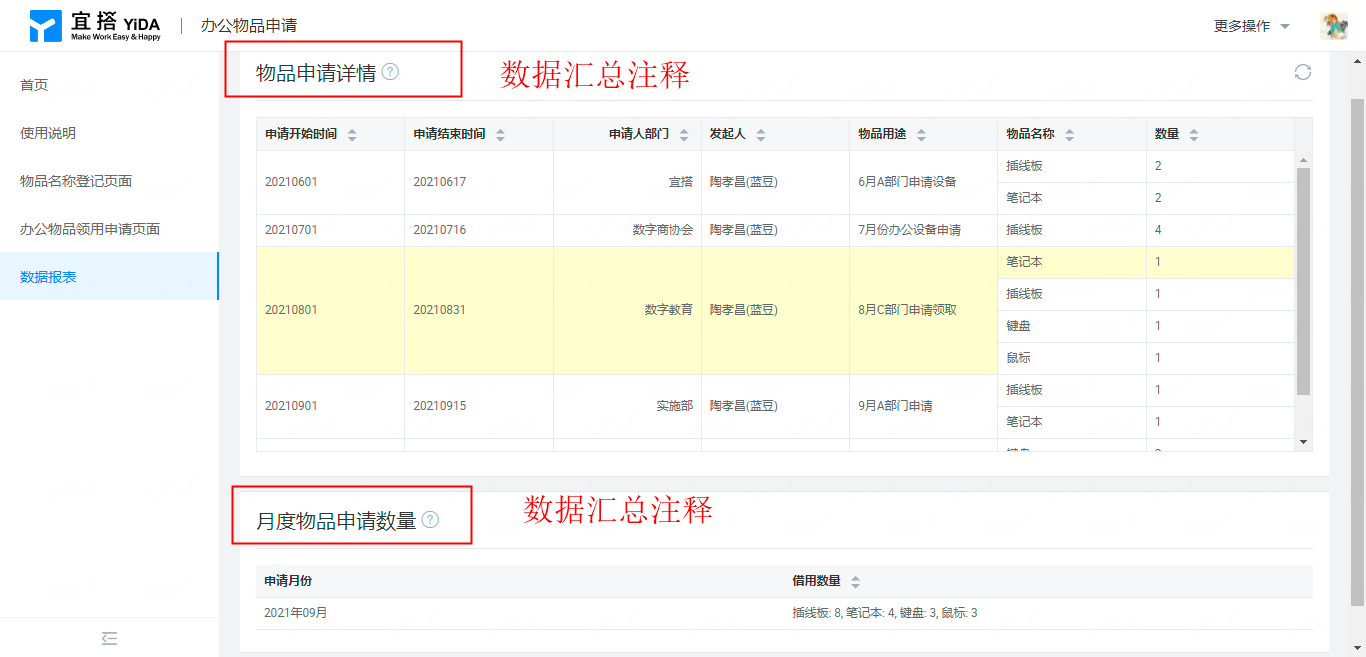1366x657 pixels.
Task: Sort by 发起人 column
Action: coord(761,135)
